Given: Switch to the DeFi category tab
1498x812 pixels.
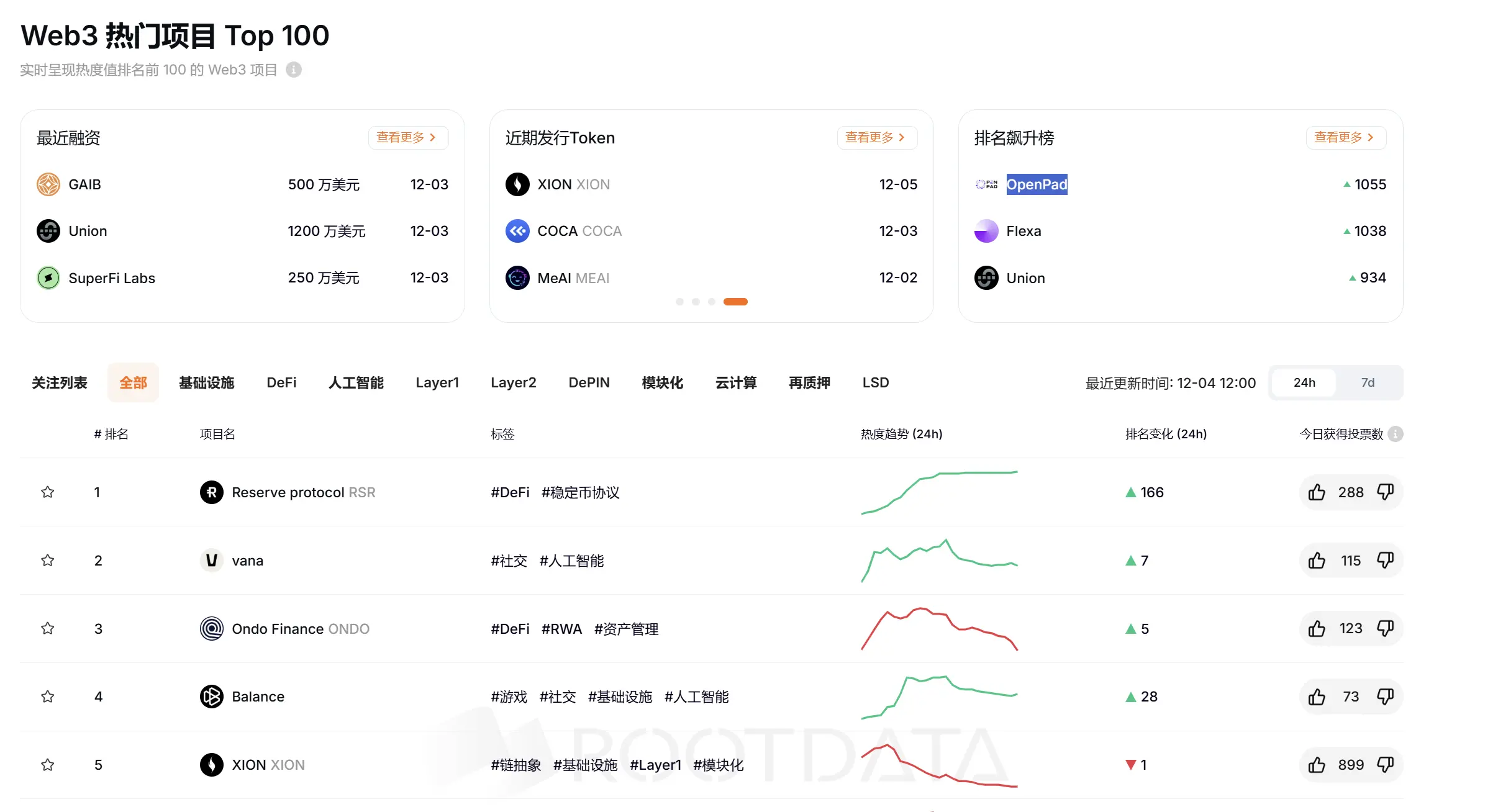Looking at the screenshot, I should pyautogui.click(x=281, y=382).
